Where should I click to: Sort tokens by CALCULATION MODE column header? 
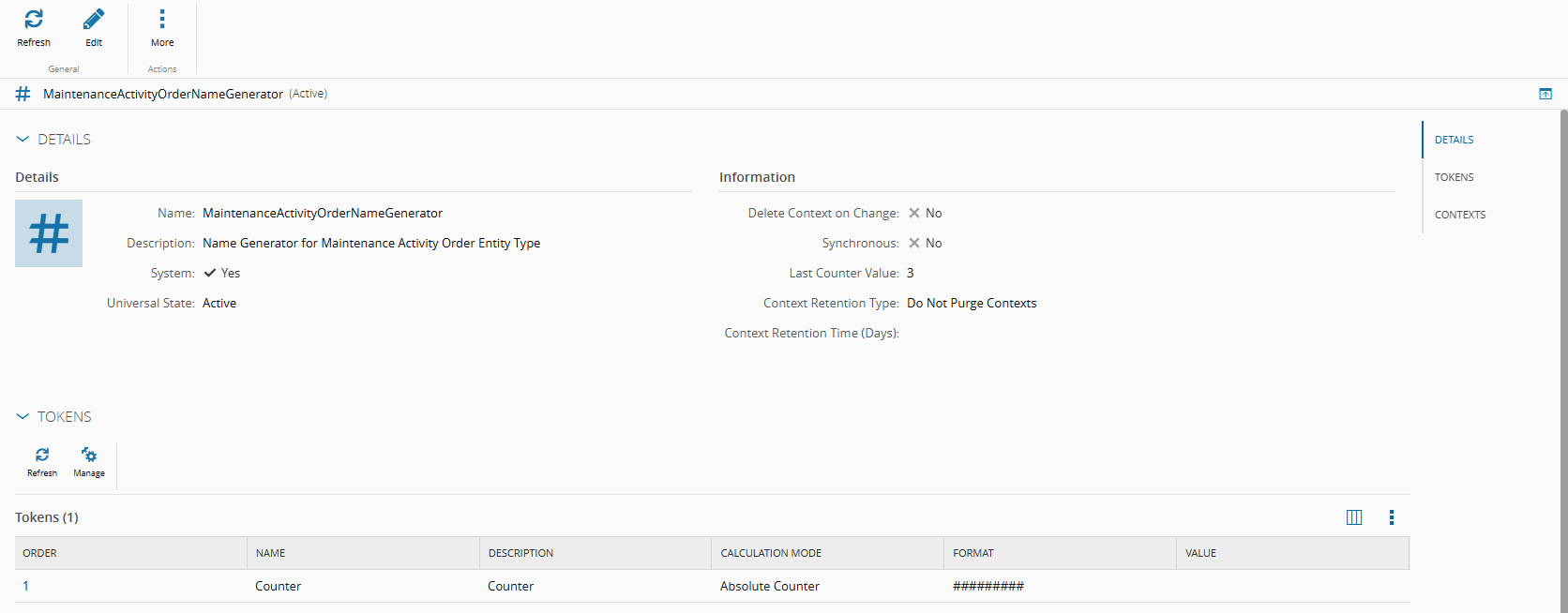click(x=771, y=553)
